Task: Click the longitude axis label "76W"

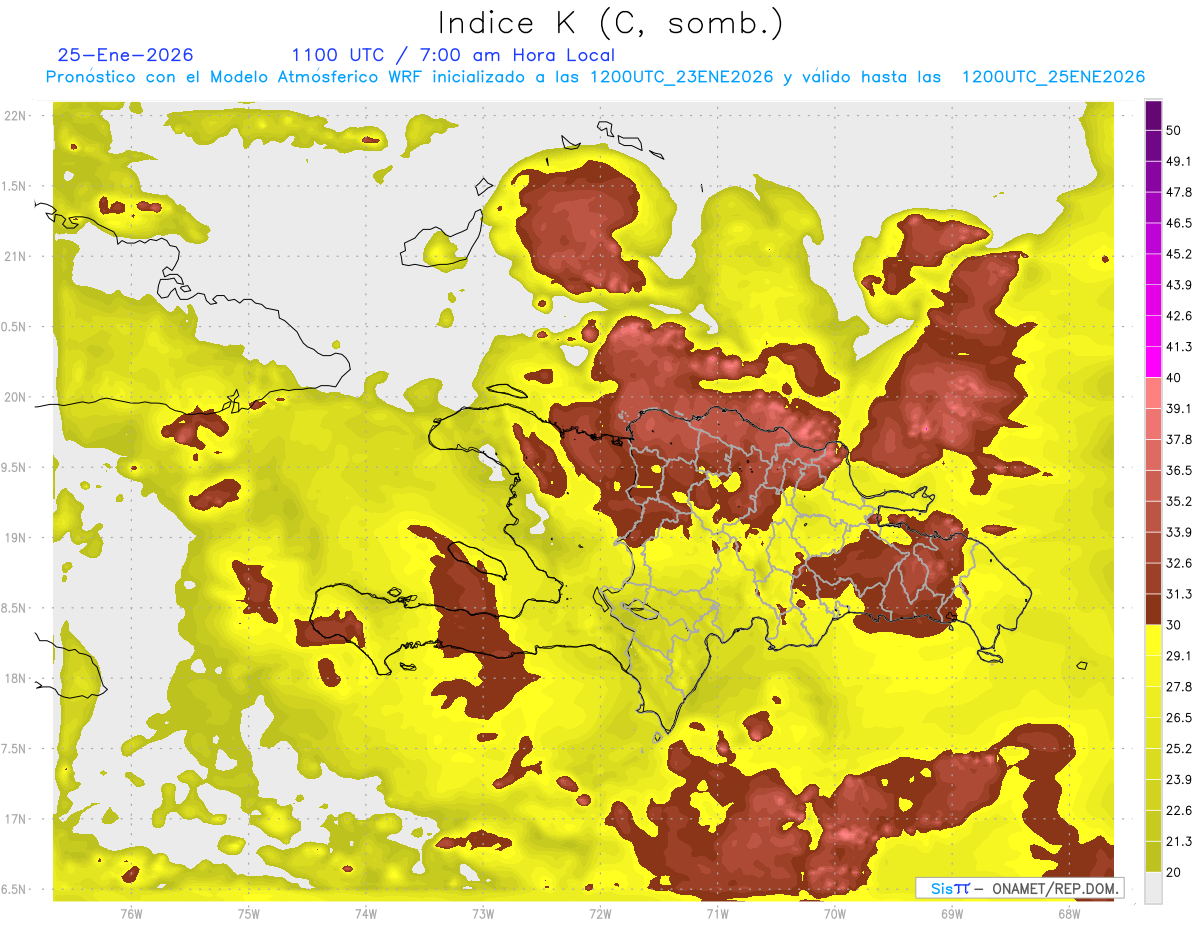Action: coord(131,913)
